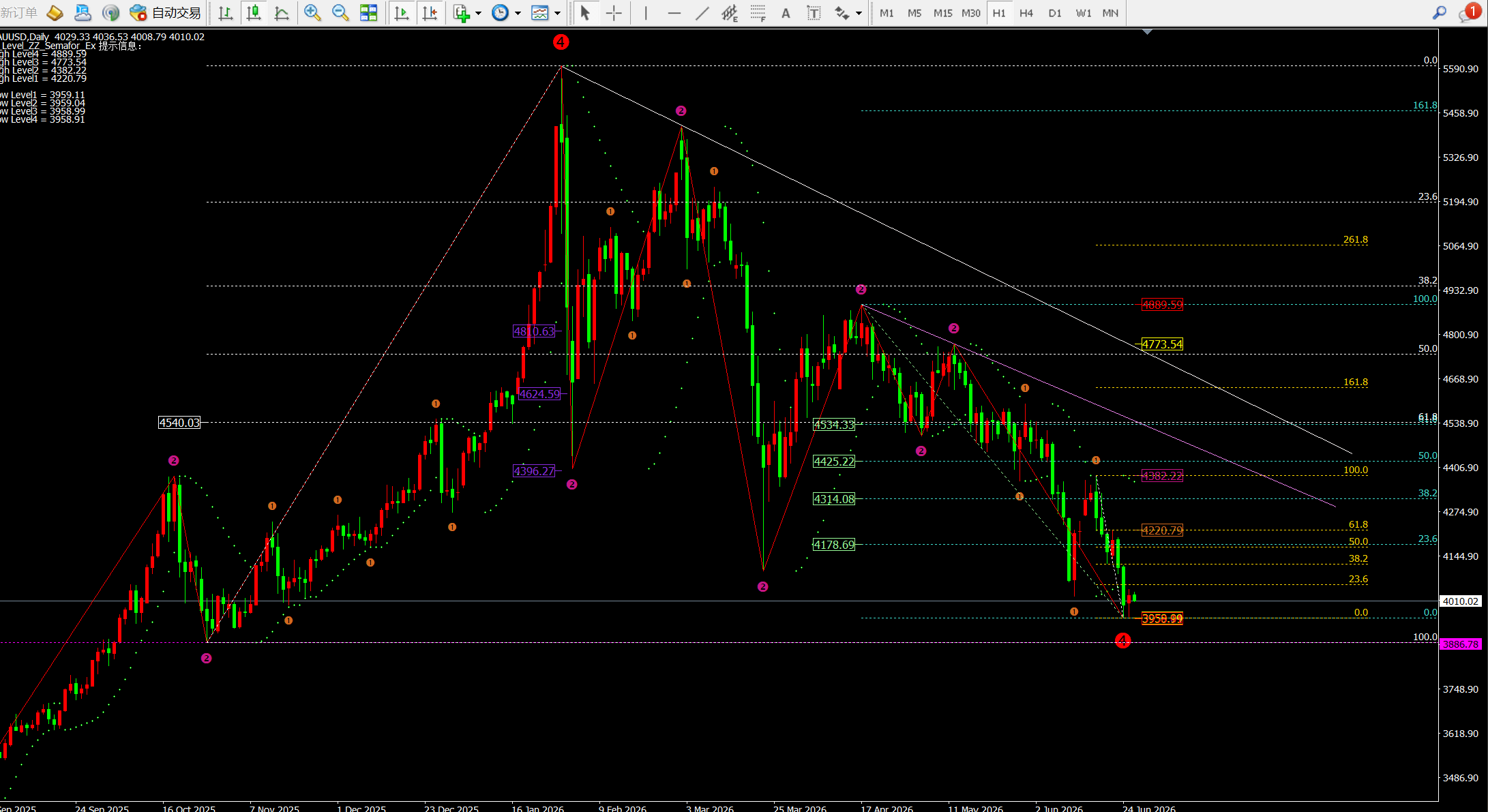Zoom out of the chart
The height and width of the screenshot is (812, 1488).
click(340, 12)
